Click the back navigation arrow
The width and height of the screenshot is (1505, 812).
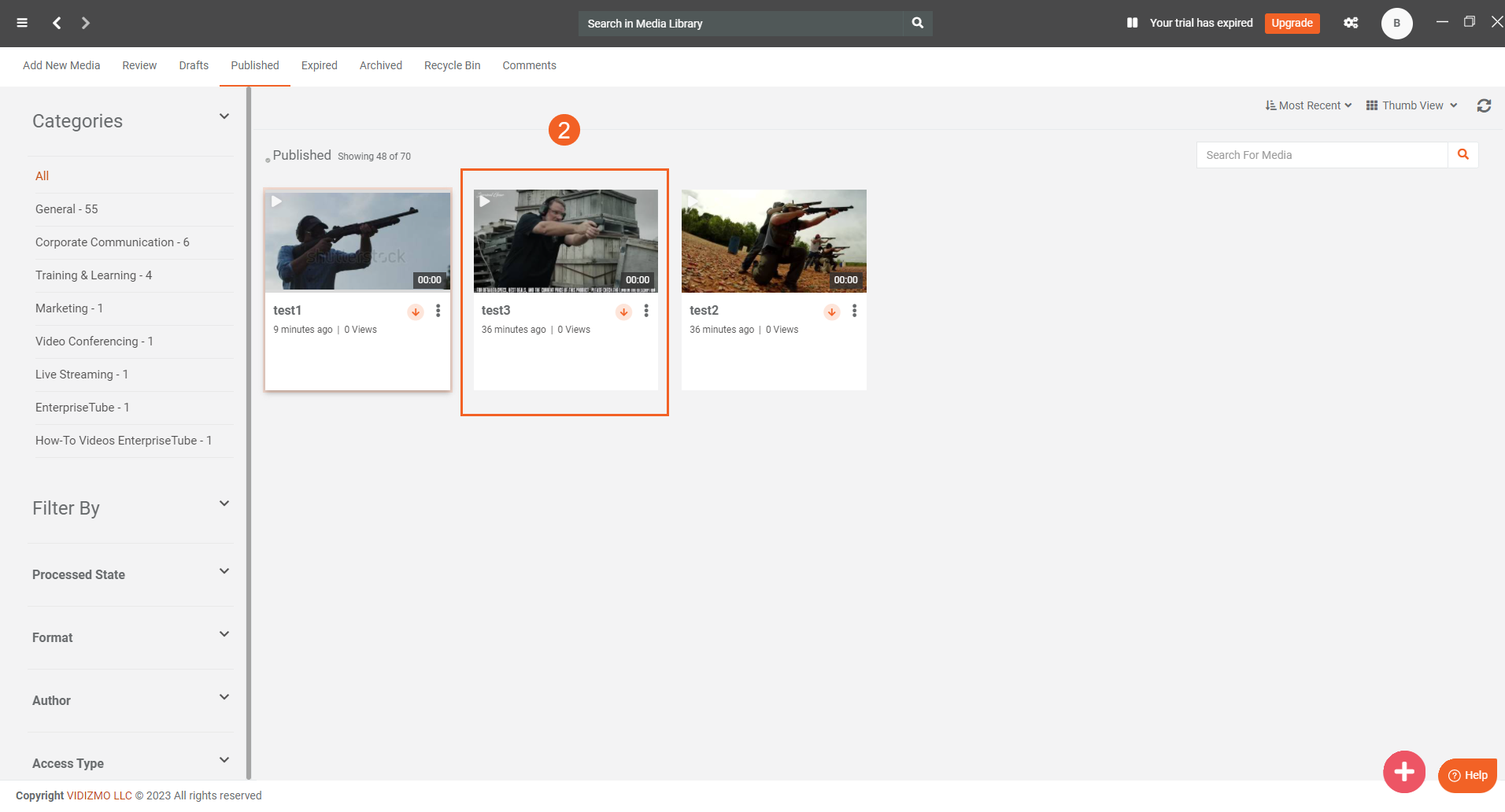coord(57,23)
